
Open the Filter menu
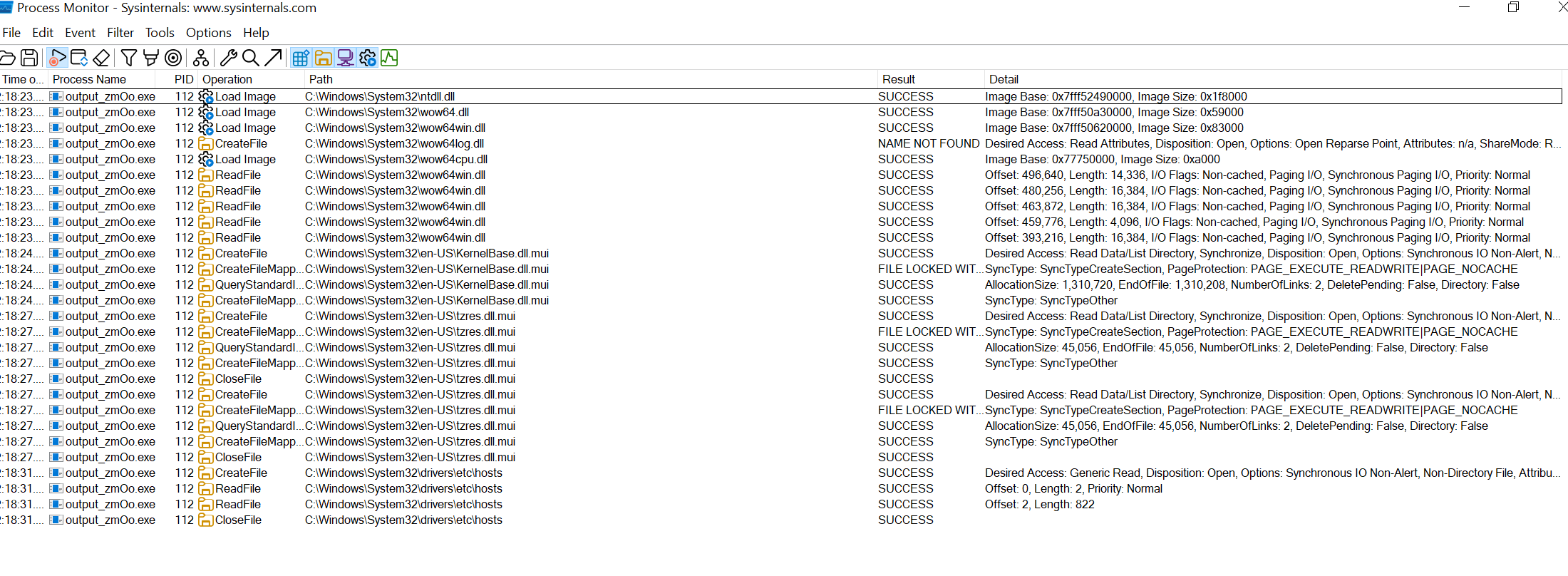tap(120, 33)
